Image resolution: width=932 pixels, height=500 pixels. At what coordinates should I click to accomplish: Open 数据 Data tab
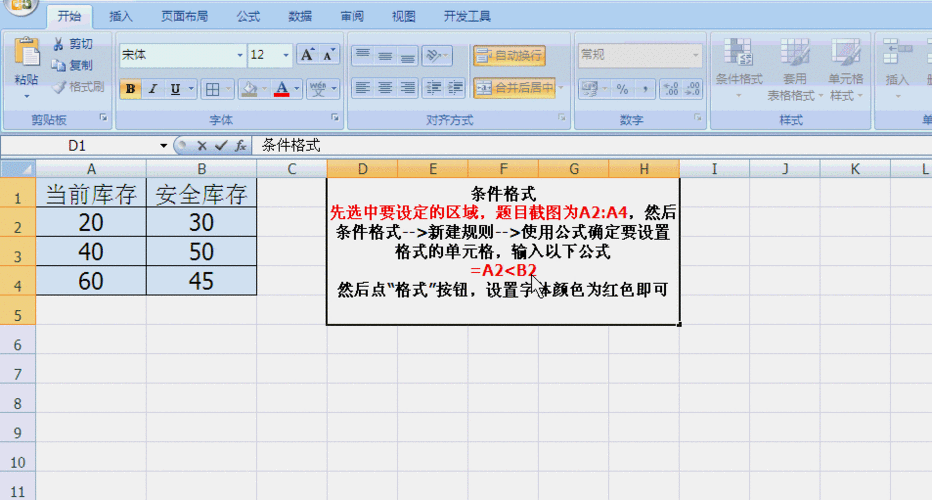300,16
